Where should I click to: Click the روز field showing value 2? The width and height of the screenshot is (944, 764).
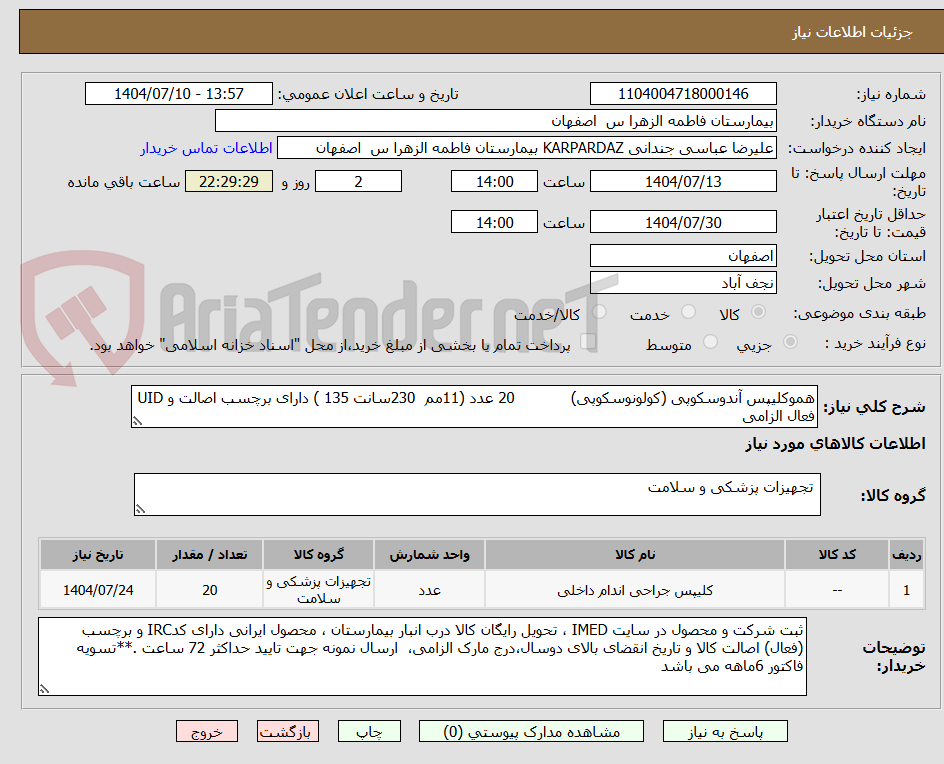coord(358,181)
